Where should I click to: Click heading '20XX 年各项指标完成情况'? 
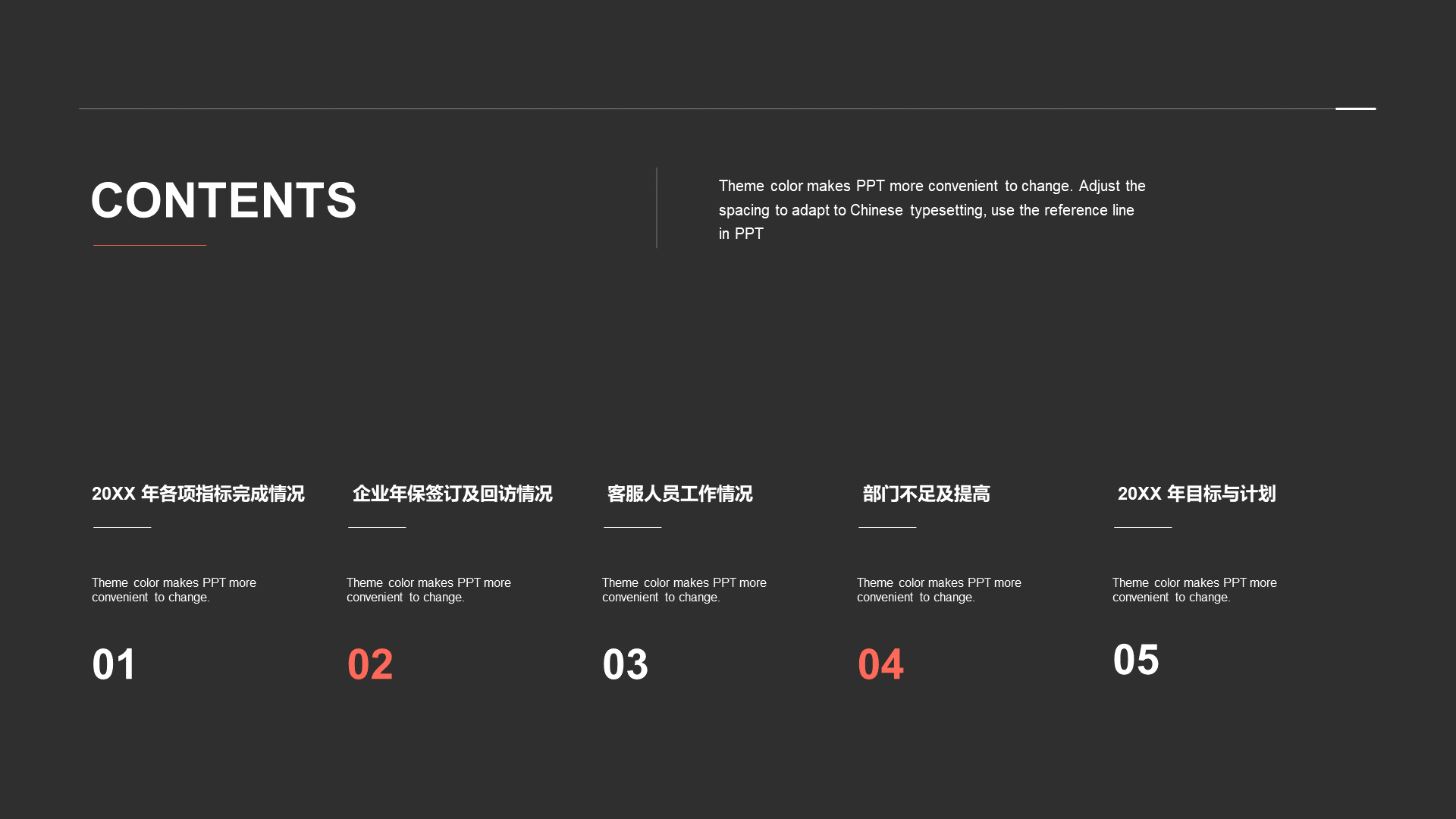(x=198, y=494)
